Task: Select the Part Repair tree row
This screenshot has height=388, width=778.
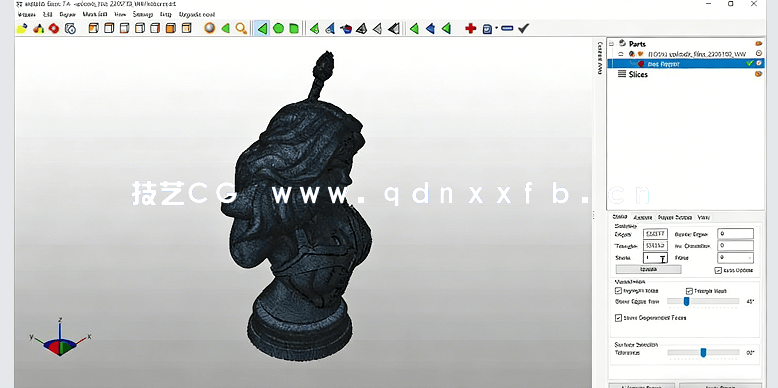Action: (x=686, y=64)
